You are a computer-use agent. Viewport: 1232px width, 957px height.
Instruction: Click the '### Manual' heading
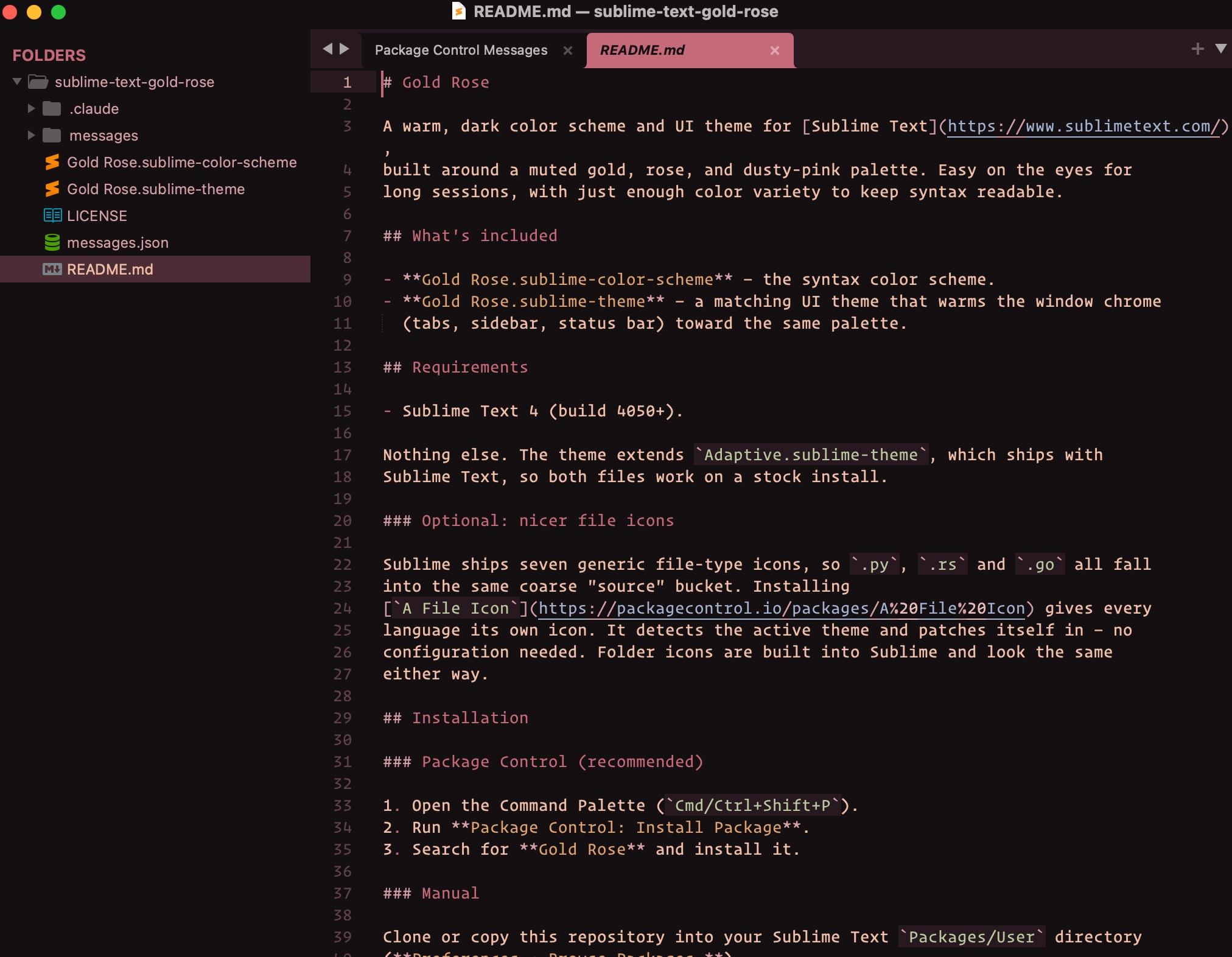pyautogui.click(x=431, y=893)
